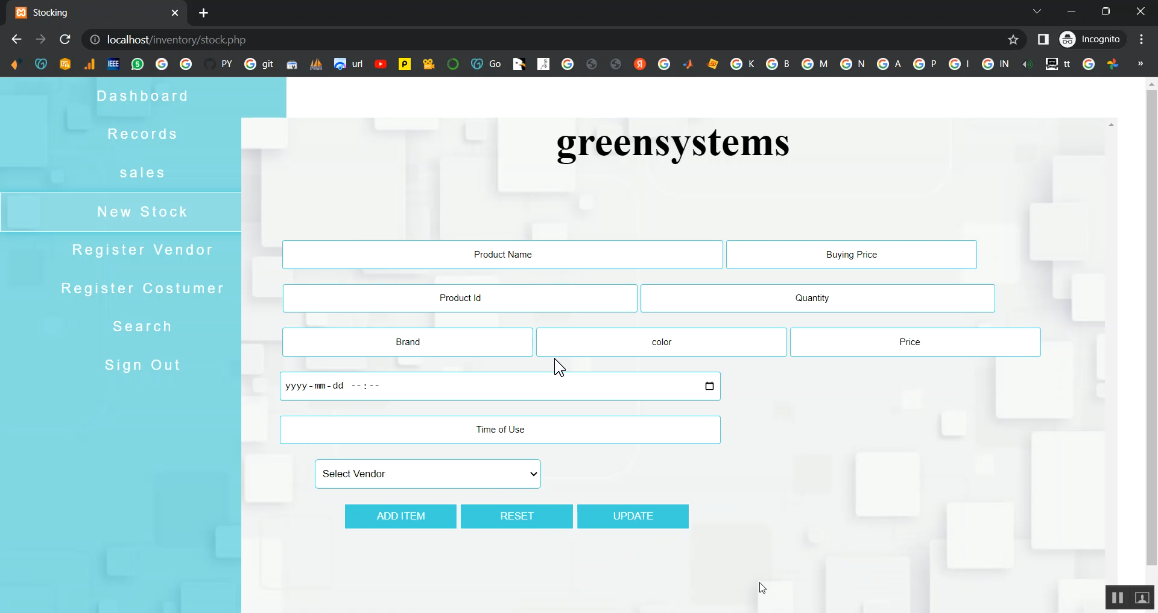Click the Product Name input field
Viewport: 1158px width, 613px height.
coord(502,255)
